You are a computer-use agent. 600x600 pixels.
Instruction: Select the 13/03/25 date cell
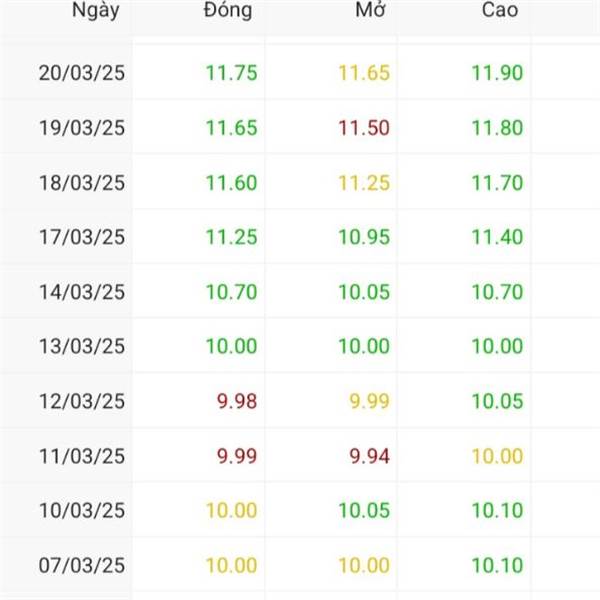coord(82,347)
